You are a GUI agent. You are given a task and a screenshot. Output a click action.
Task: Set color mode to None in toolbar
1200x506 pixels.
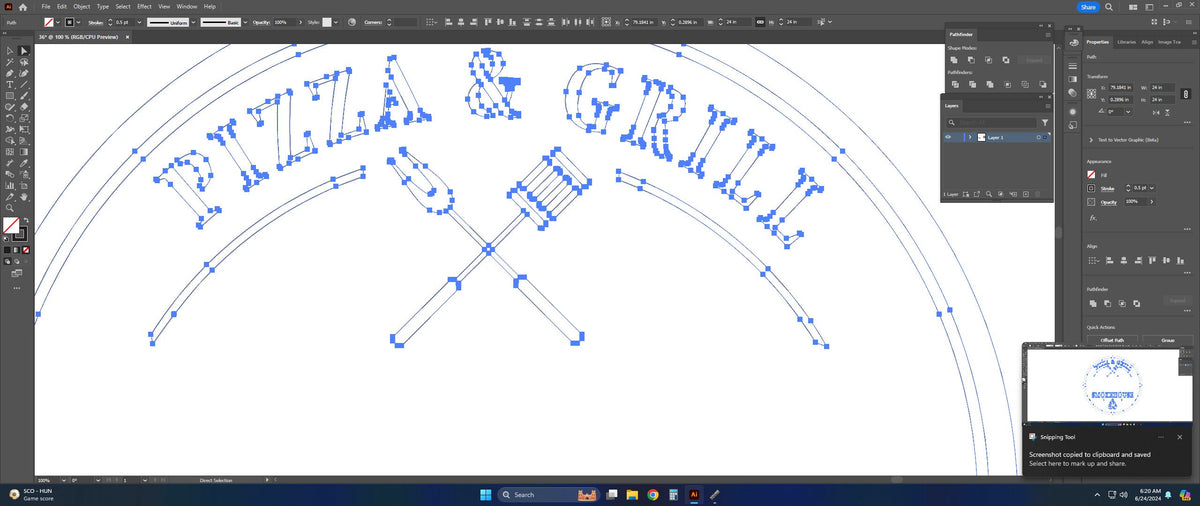[26, 250]
